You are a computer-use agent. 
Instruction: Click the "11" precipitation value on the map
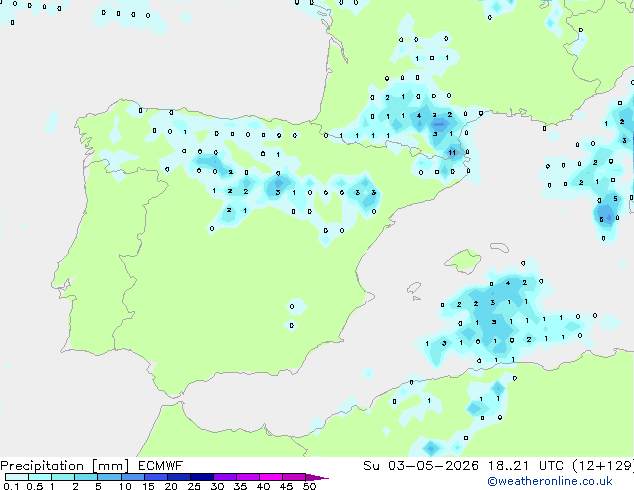[x=452, y=152]
